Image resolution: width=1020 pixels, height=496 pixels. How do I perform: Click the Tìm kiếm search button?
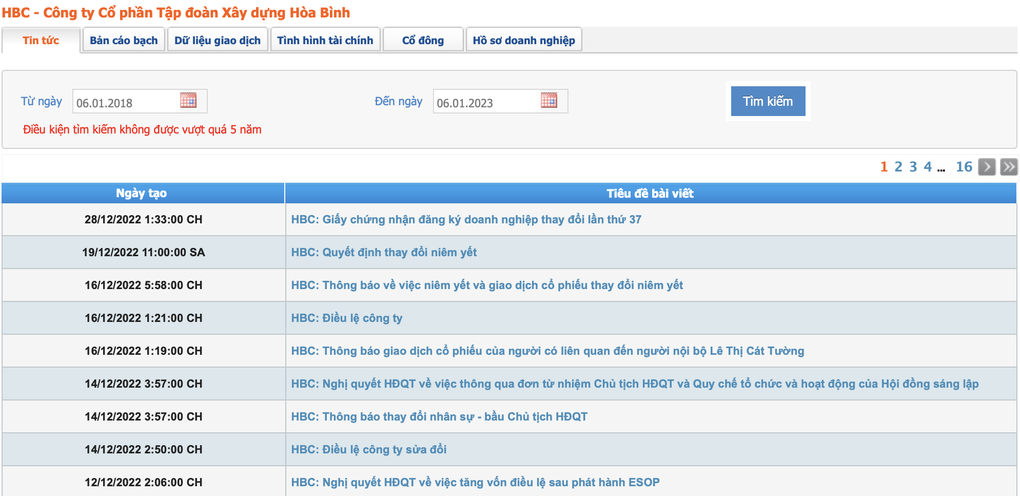click(768, 102)
